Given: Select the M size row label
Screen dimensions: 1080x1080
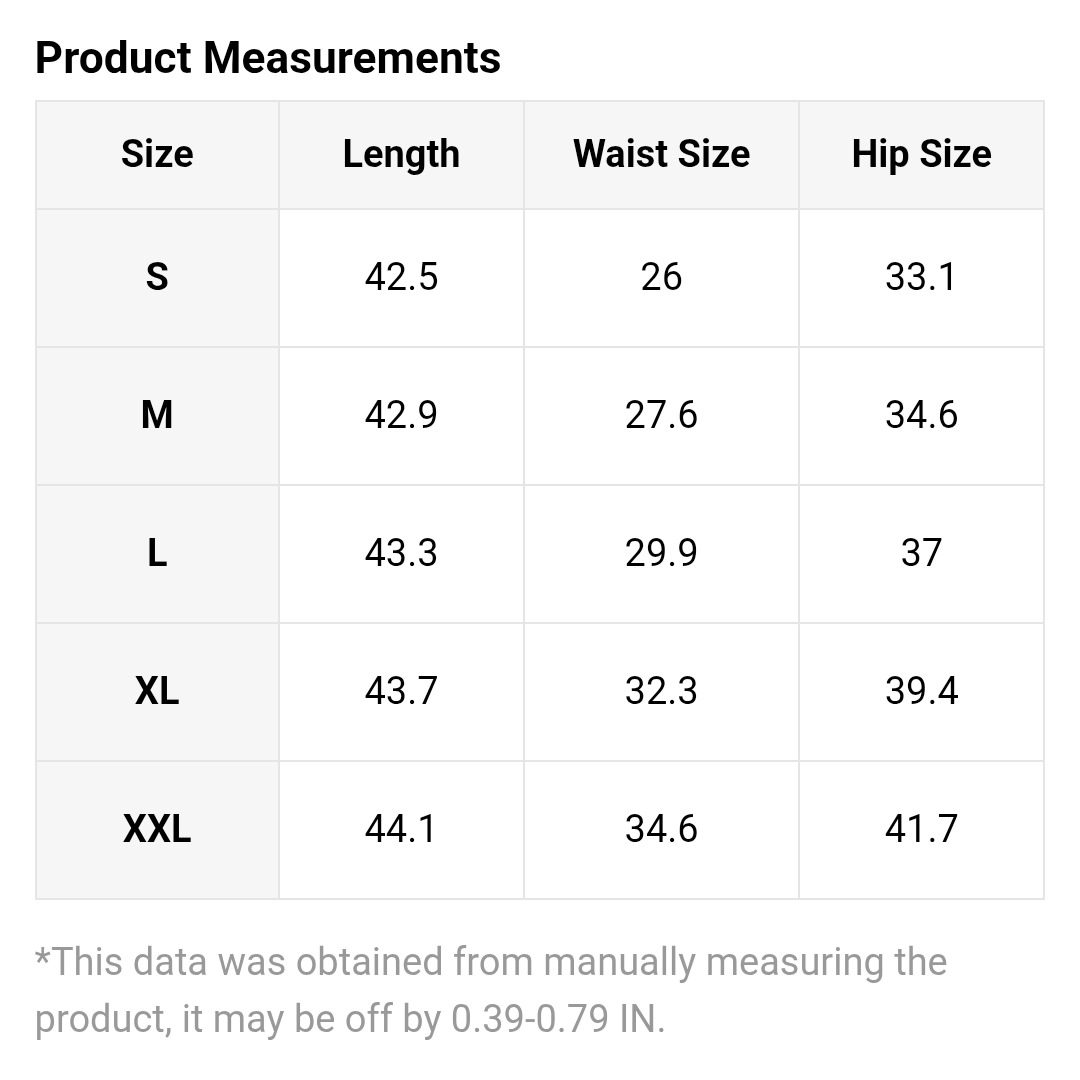Looking at the screenshot, I should pos(157,415).
